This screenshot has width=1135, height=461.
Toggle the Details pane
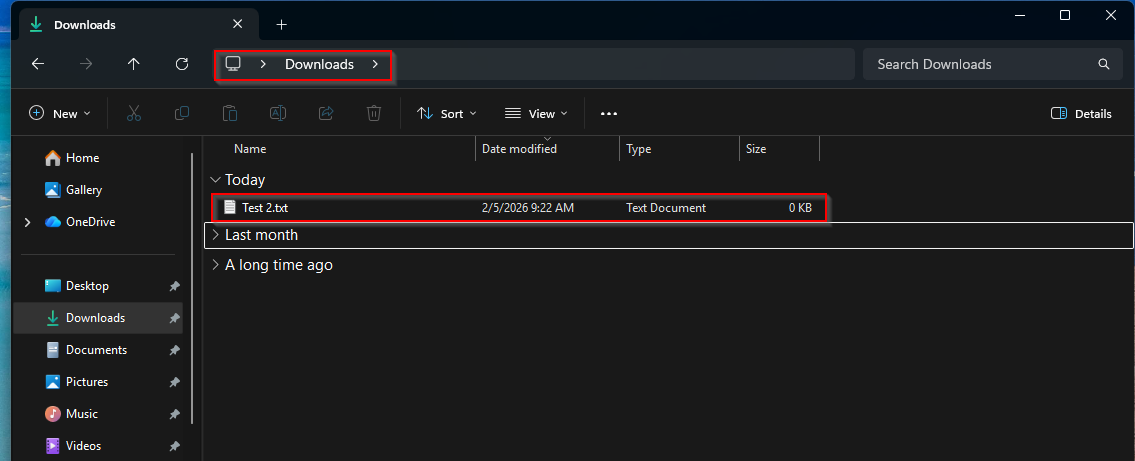(1081, 114)
